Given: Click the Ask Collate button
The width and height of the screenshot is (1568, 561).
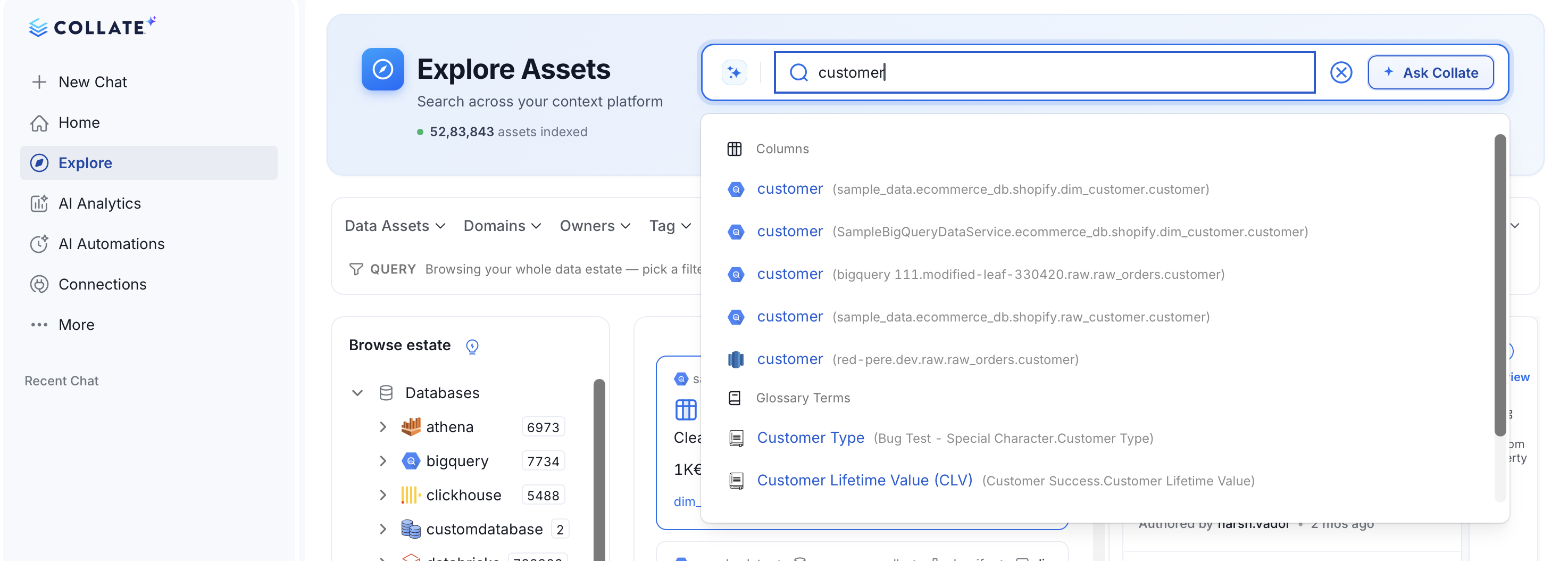Looking at the screenshot, I should (1430, 72).
